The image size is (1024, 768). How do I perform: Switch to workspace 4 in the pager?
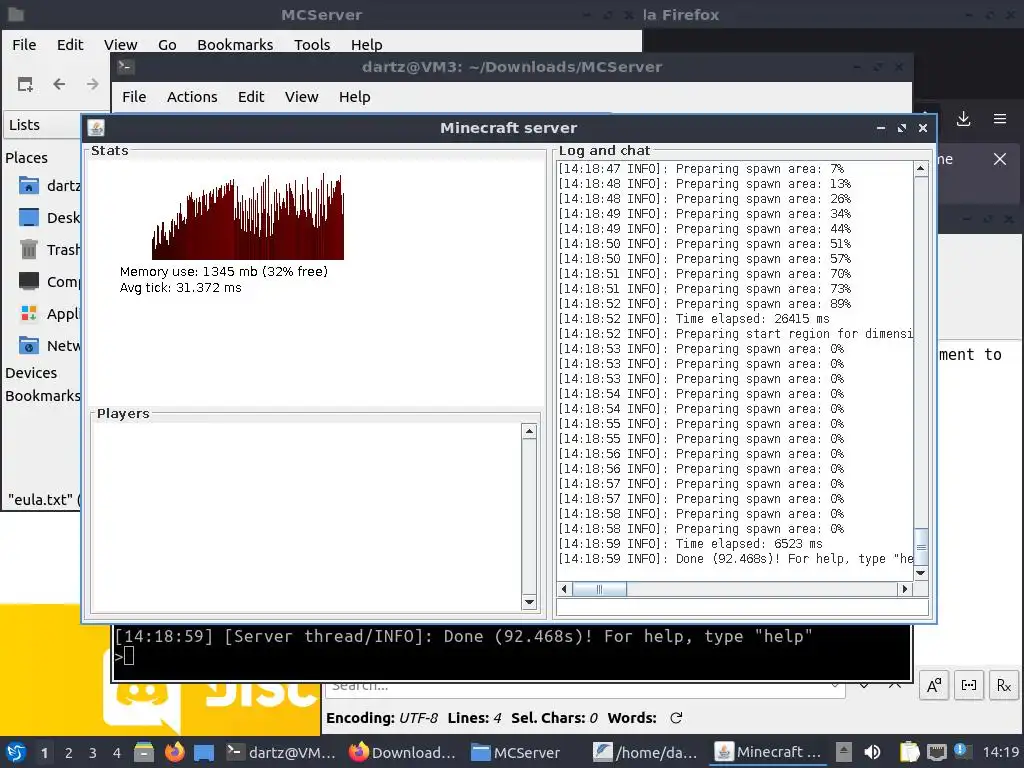point(116,753)
